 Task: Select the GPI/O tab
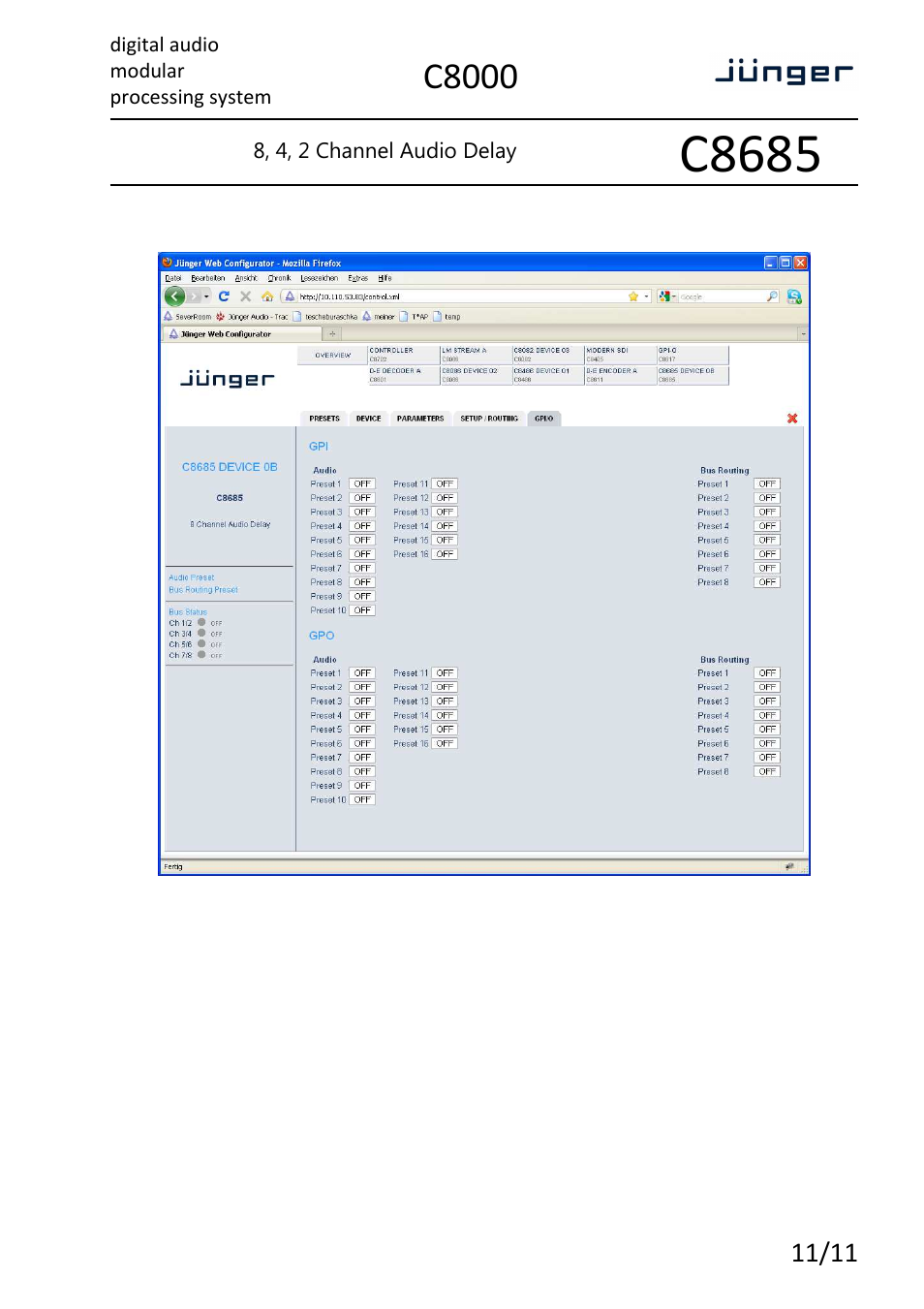[x=544, y=419]
